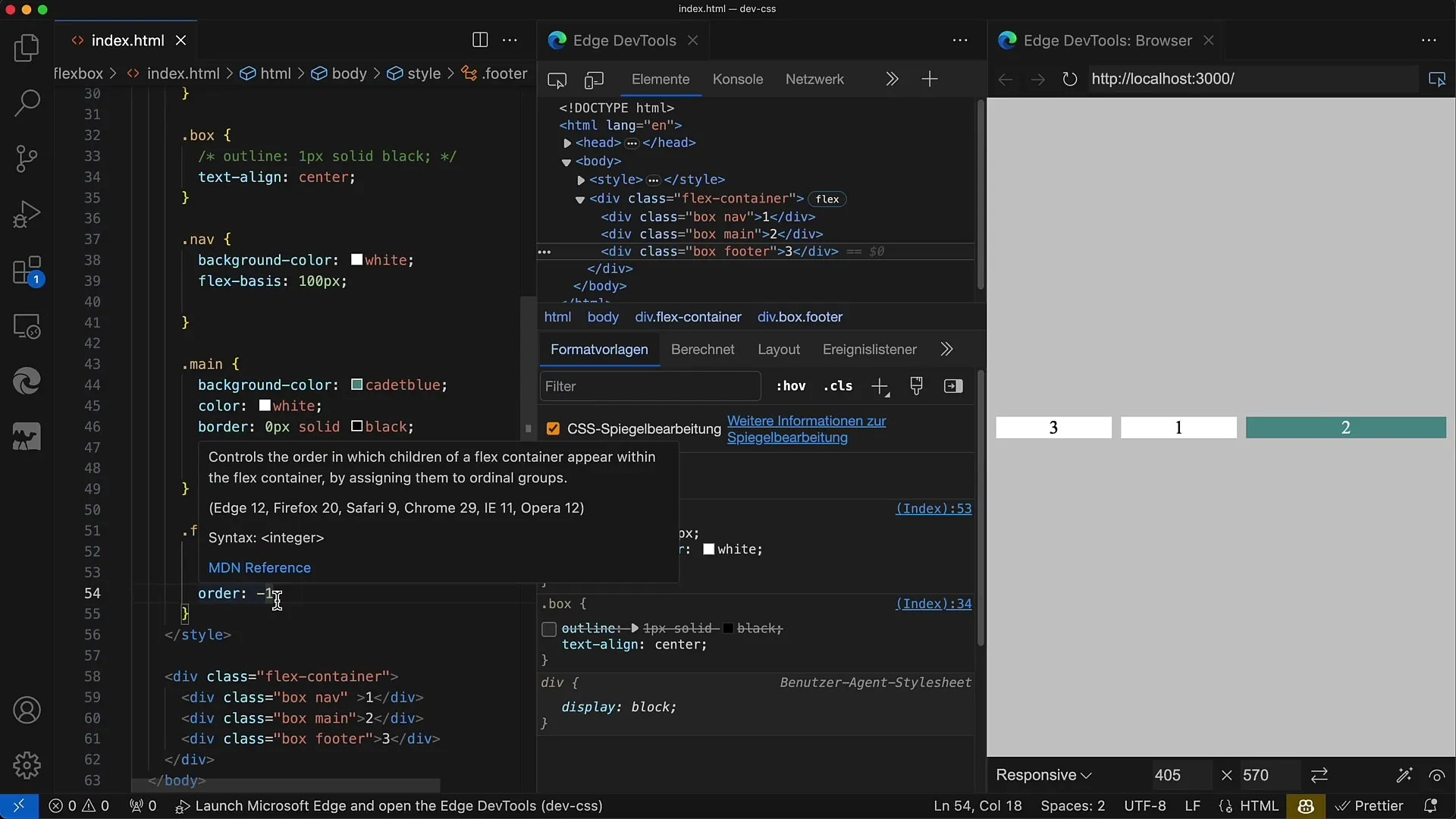Open more actions for index.html editor
Viewport: 1456px width, 819px height.
coord(510,40)
